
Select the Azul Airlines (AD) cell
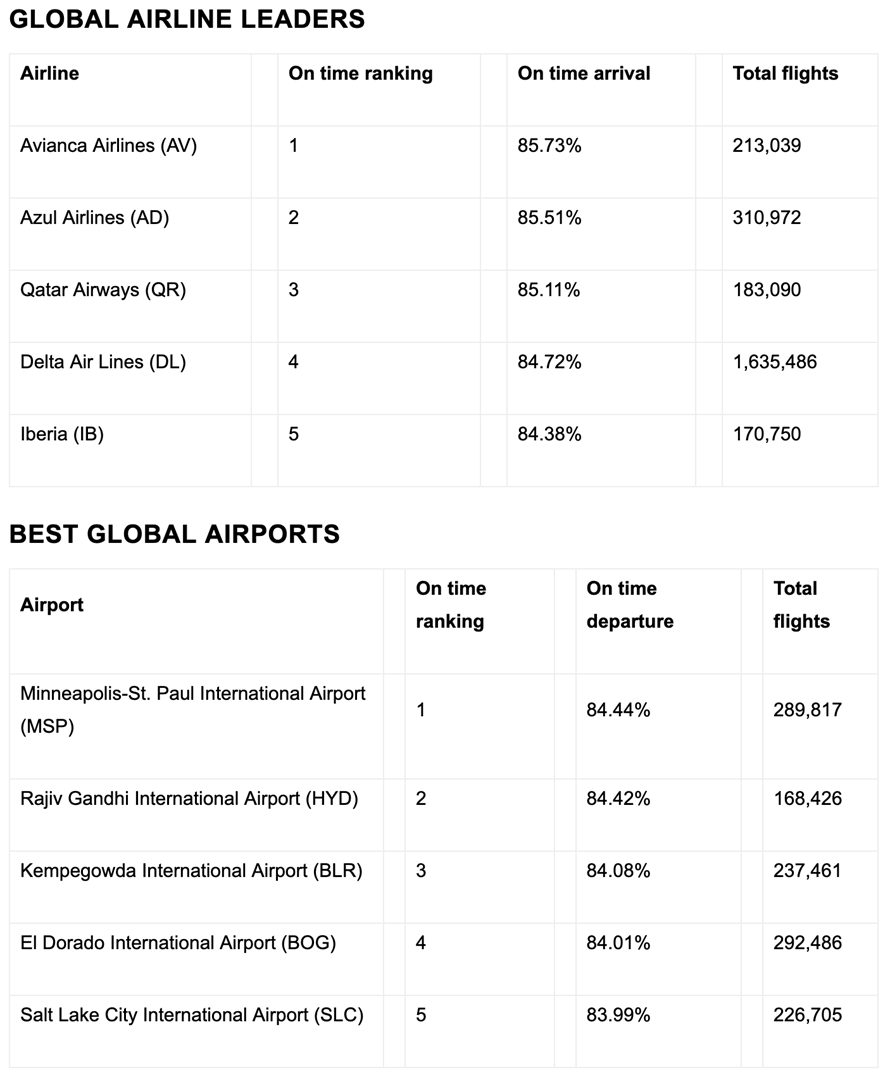point(94,217)
